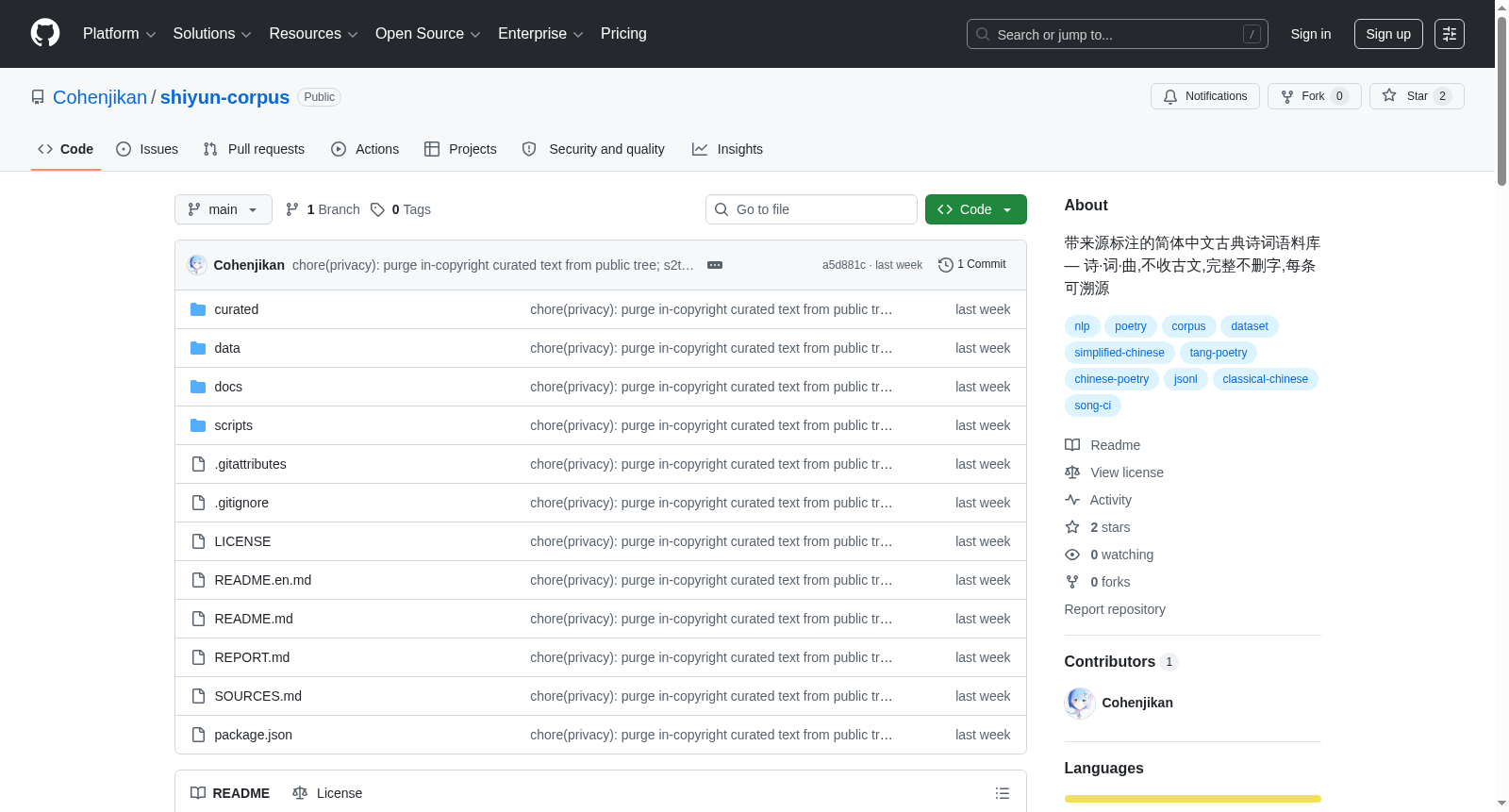Open the GitHub homepage logo

[x=45, y=34]
